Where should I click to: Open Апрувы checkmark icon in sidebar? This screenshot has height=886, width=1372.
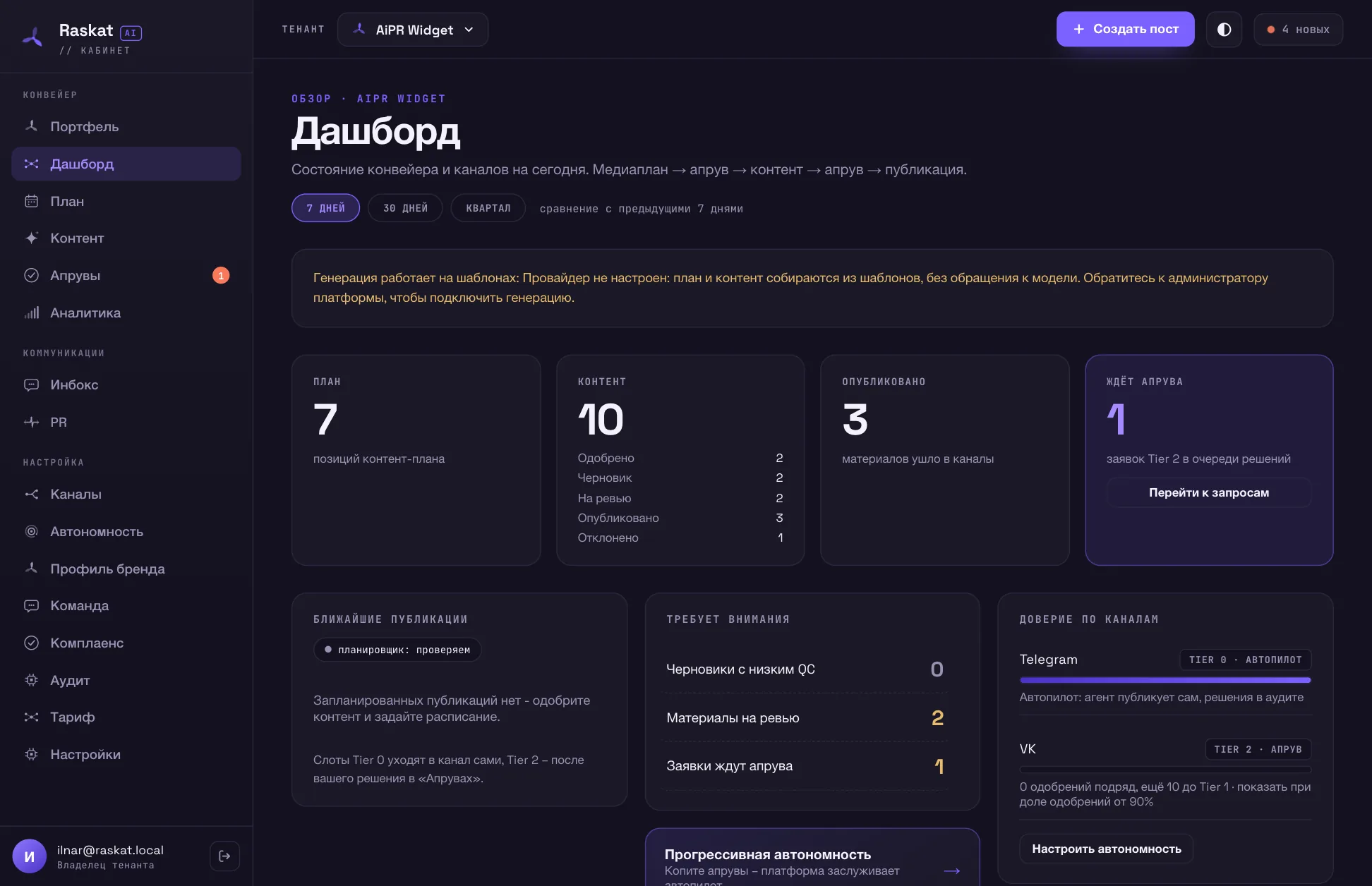point(31,275)
